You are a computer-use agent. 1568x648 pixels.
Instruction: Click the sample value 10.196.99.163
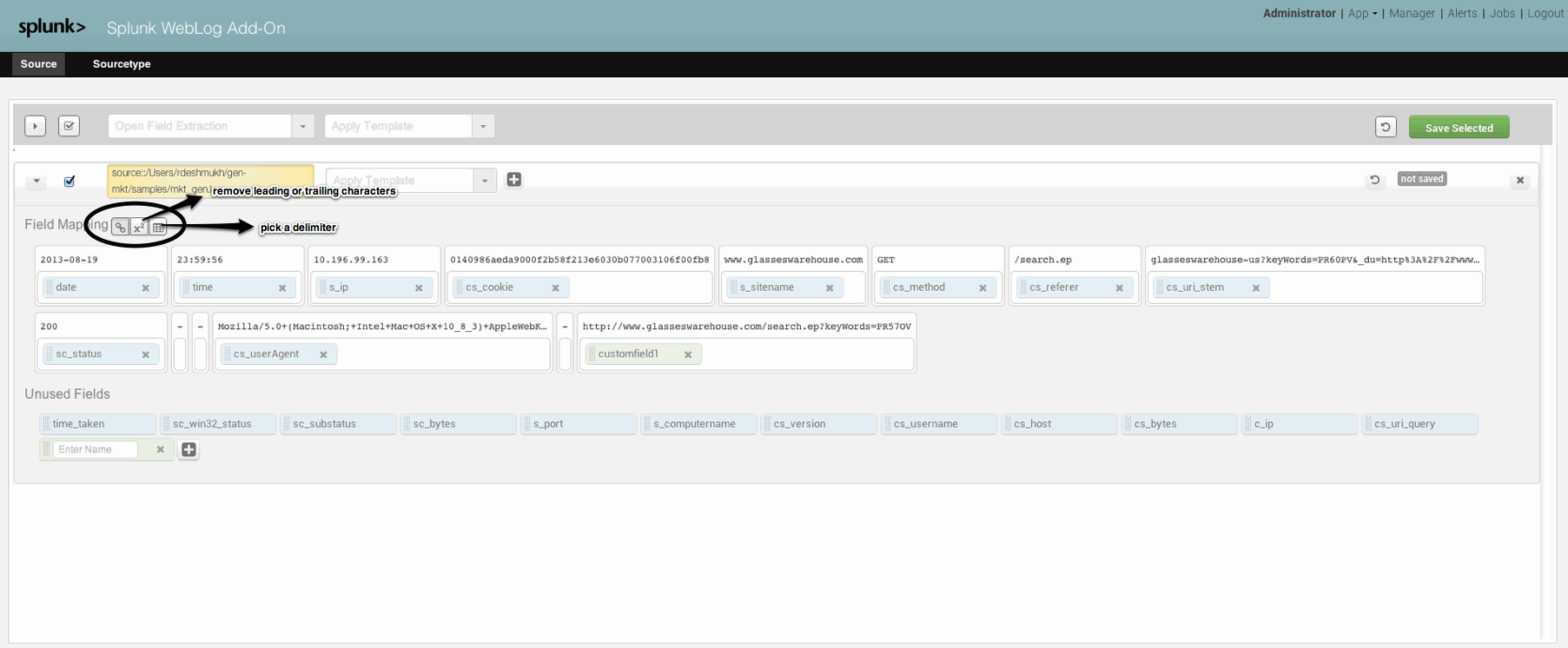coord(351,260)
